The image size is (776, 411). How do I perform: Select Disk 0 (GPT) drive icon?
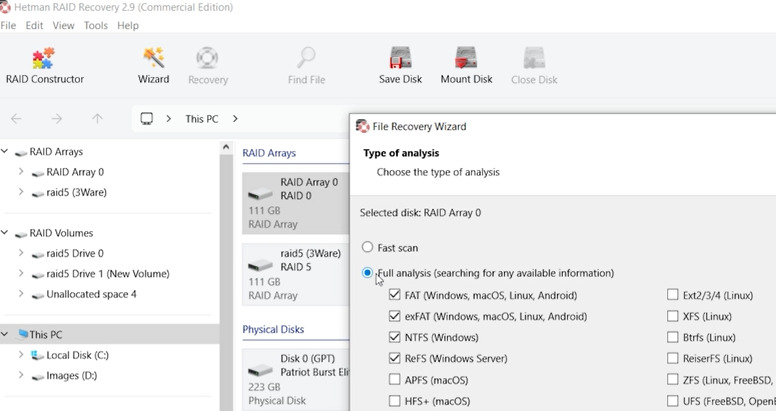coord(260,370)
